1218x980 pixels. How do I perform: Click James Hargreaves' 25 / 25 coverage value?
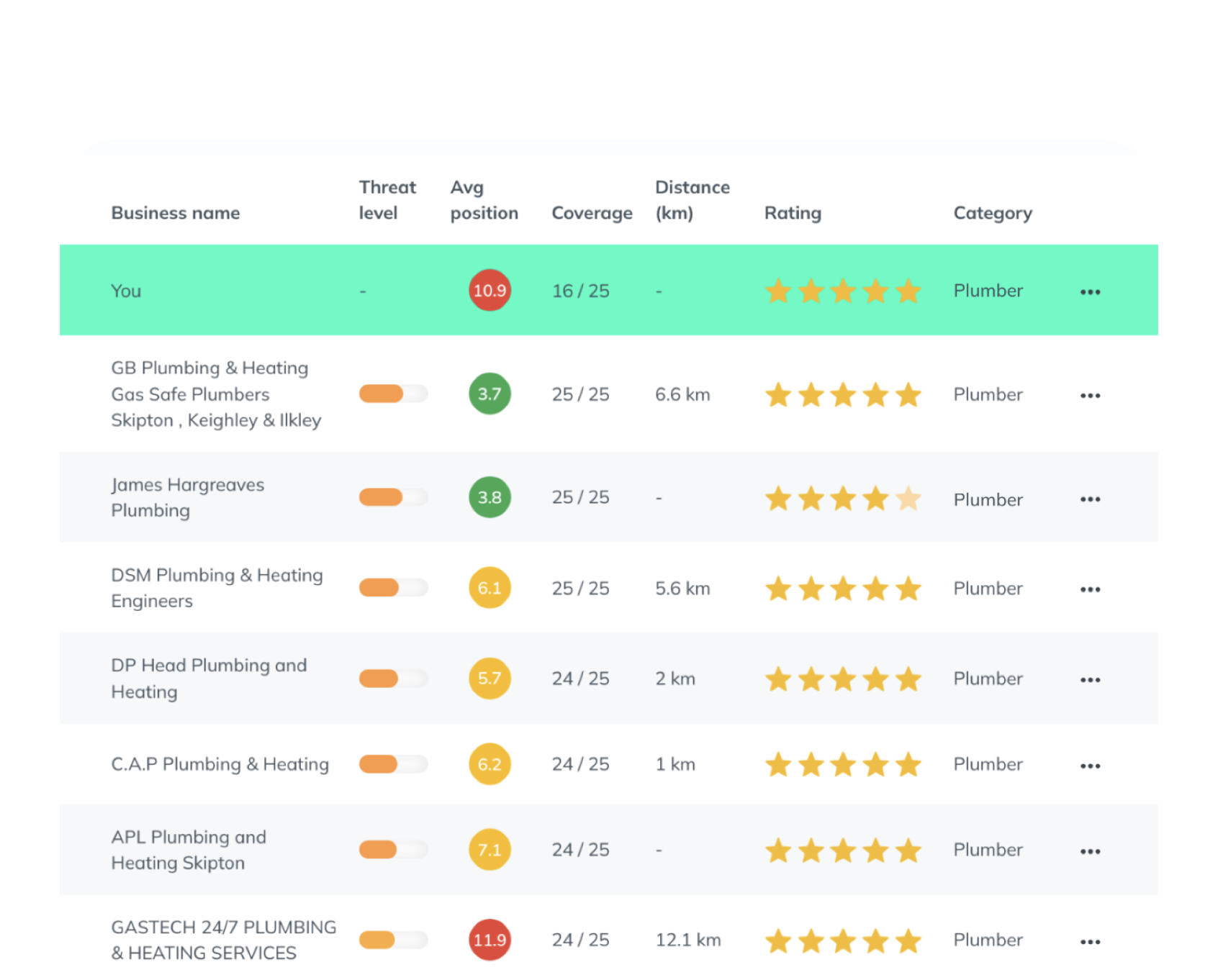580,497
